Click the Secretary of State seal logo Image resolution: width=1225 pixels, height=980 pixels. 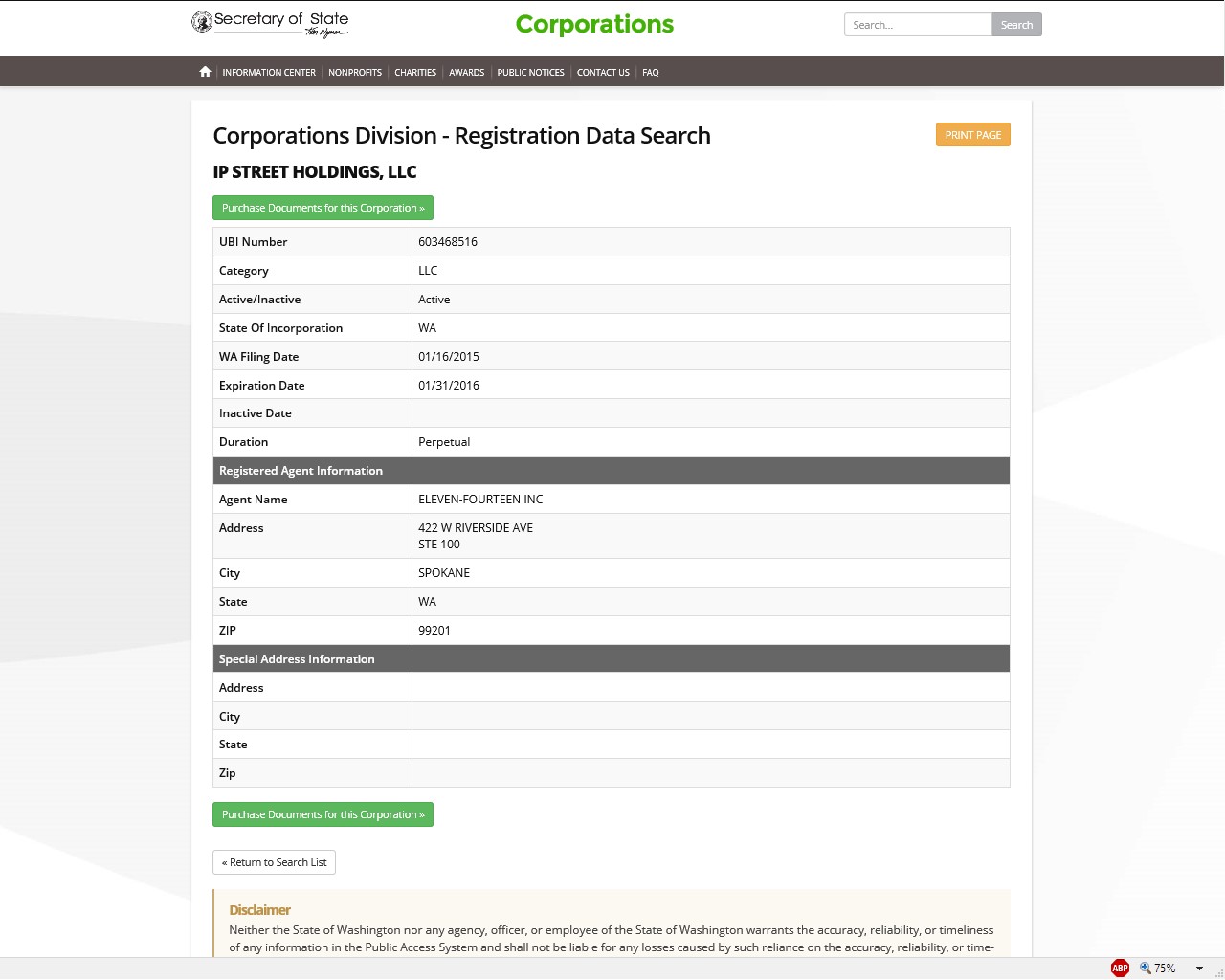(x=202, y=22)
